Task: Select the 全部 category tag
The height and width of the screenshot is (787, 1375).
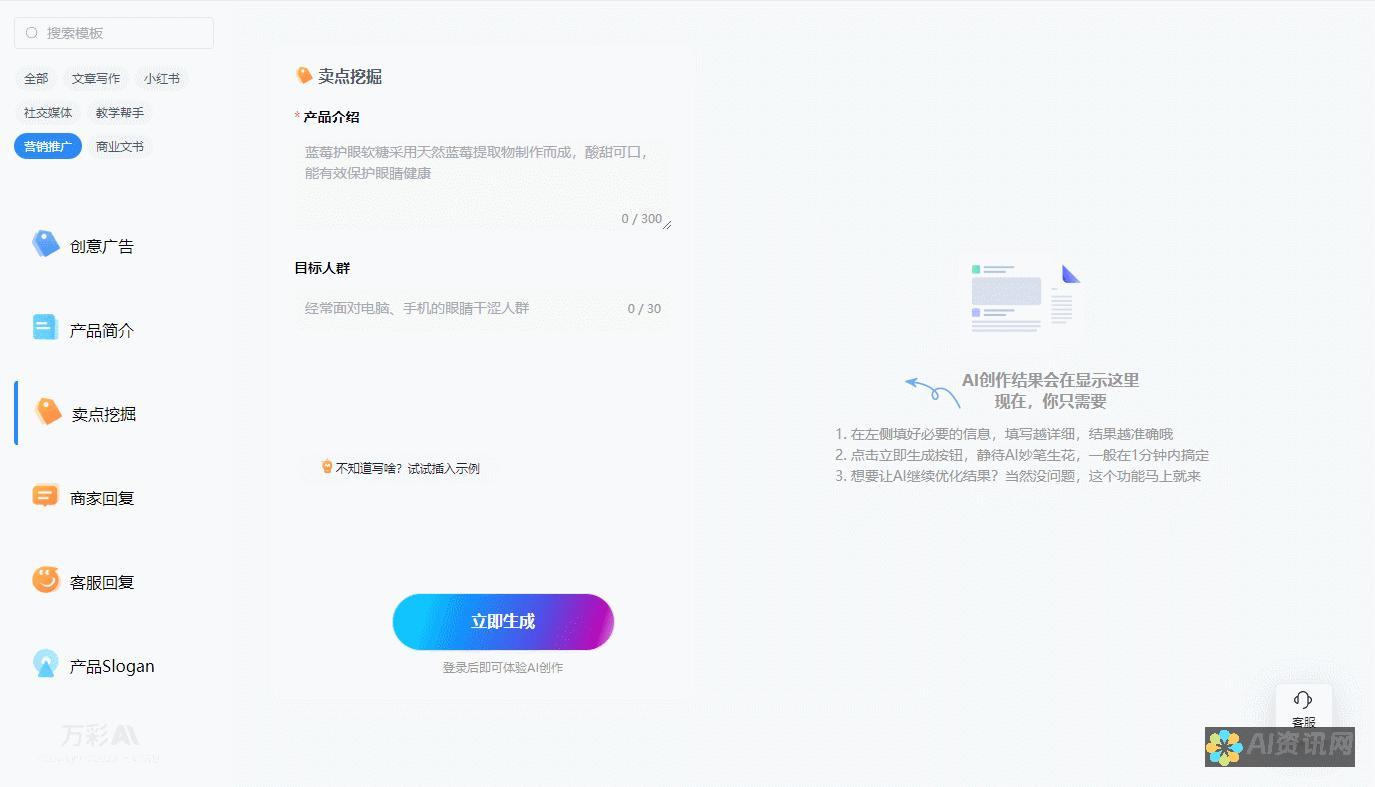Action: [36, 78]
